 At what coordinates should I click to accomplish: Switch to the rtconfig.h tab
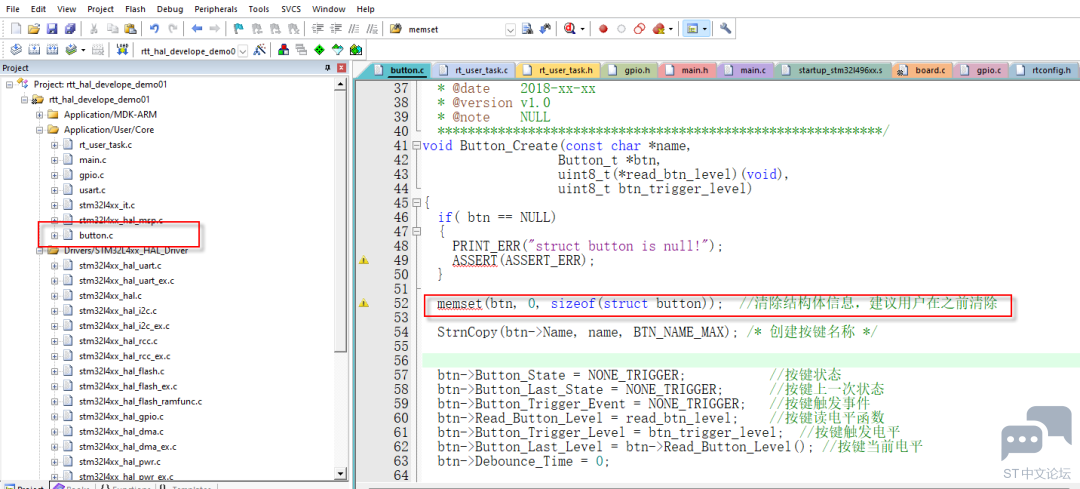(1043, 70)
